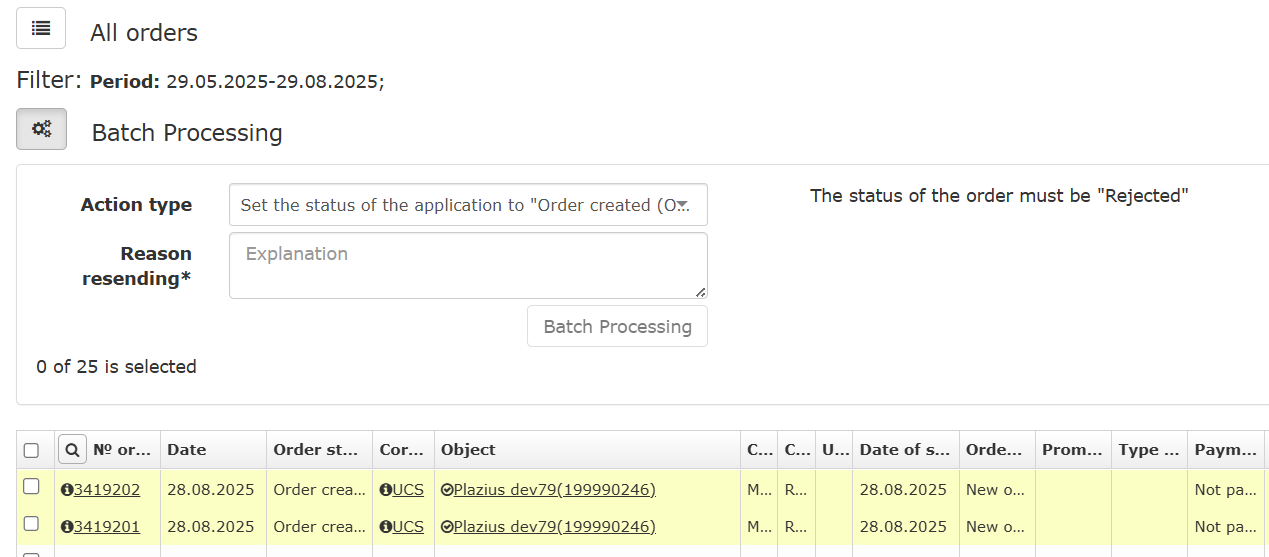Click info icon next to UCS in first row
This screenshot has height=557, width=1269.
pos(385,490)
